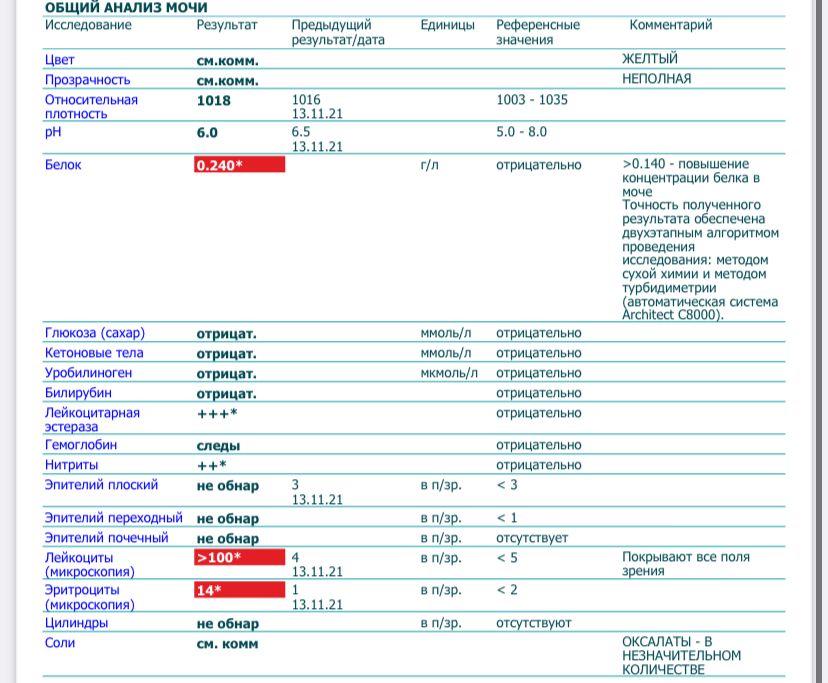
Task: Select the 'см.комм.' result for Прозрачность
Action: click(x=228, y=81)
